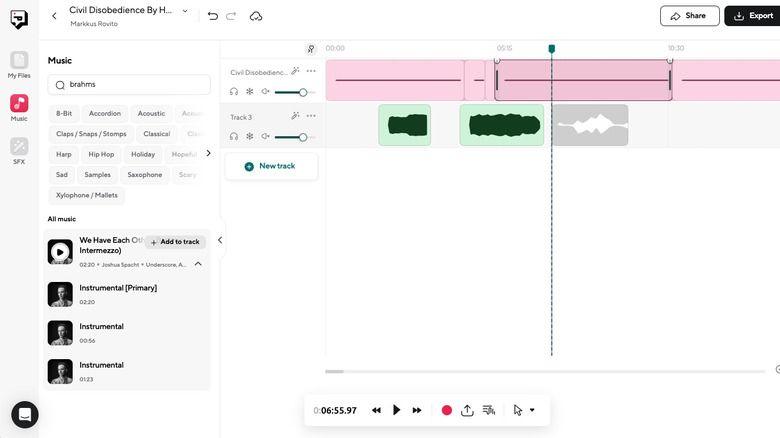
Task: Toggle solo headphones on Track 3
Action: pos(234,136)
